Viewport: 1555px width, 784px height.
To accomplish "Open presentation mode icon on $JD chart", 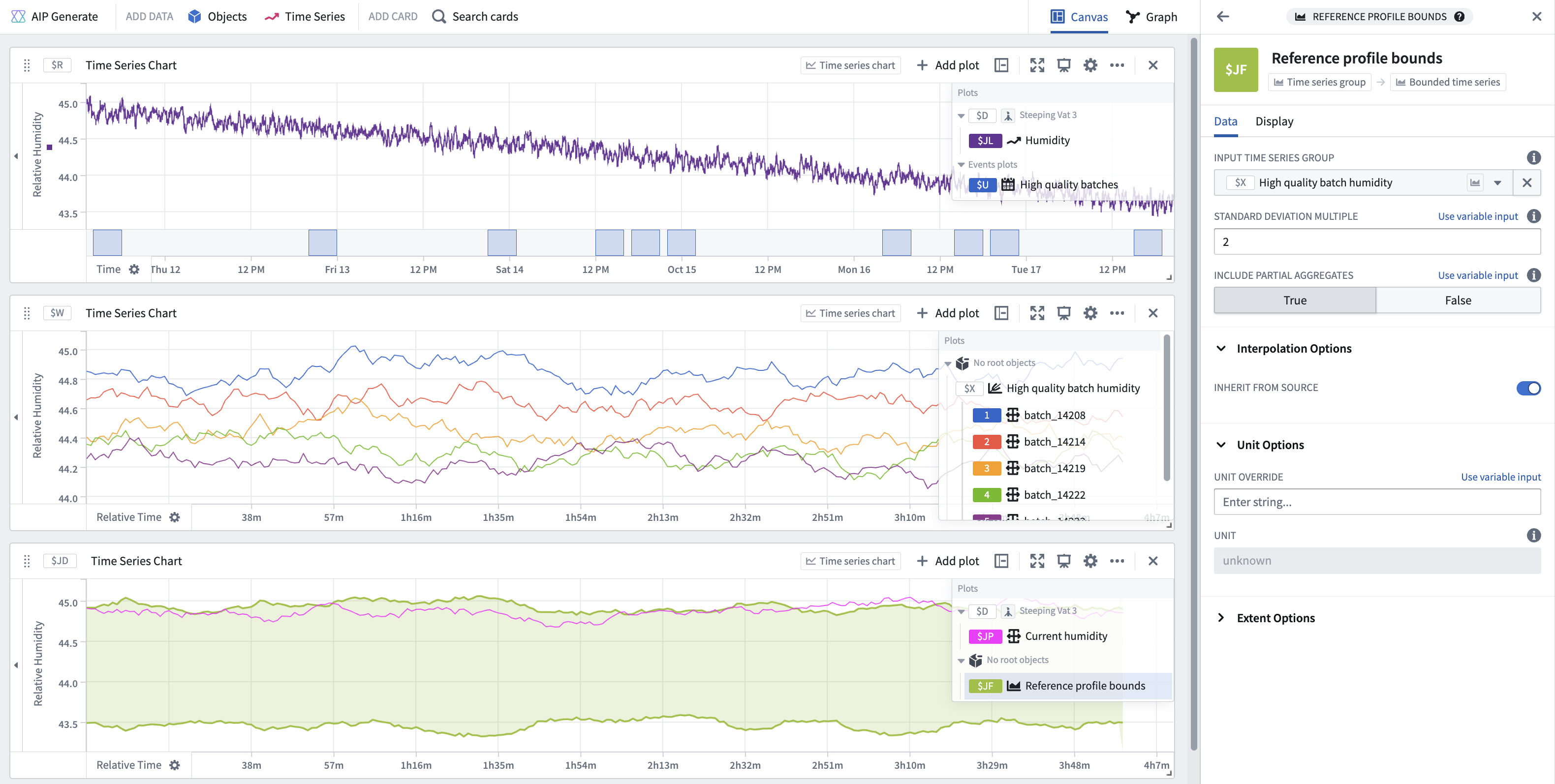I will point(1063,561).
